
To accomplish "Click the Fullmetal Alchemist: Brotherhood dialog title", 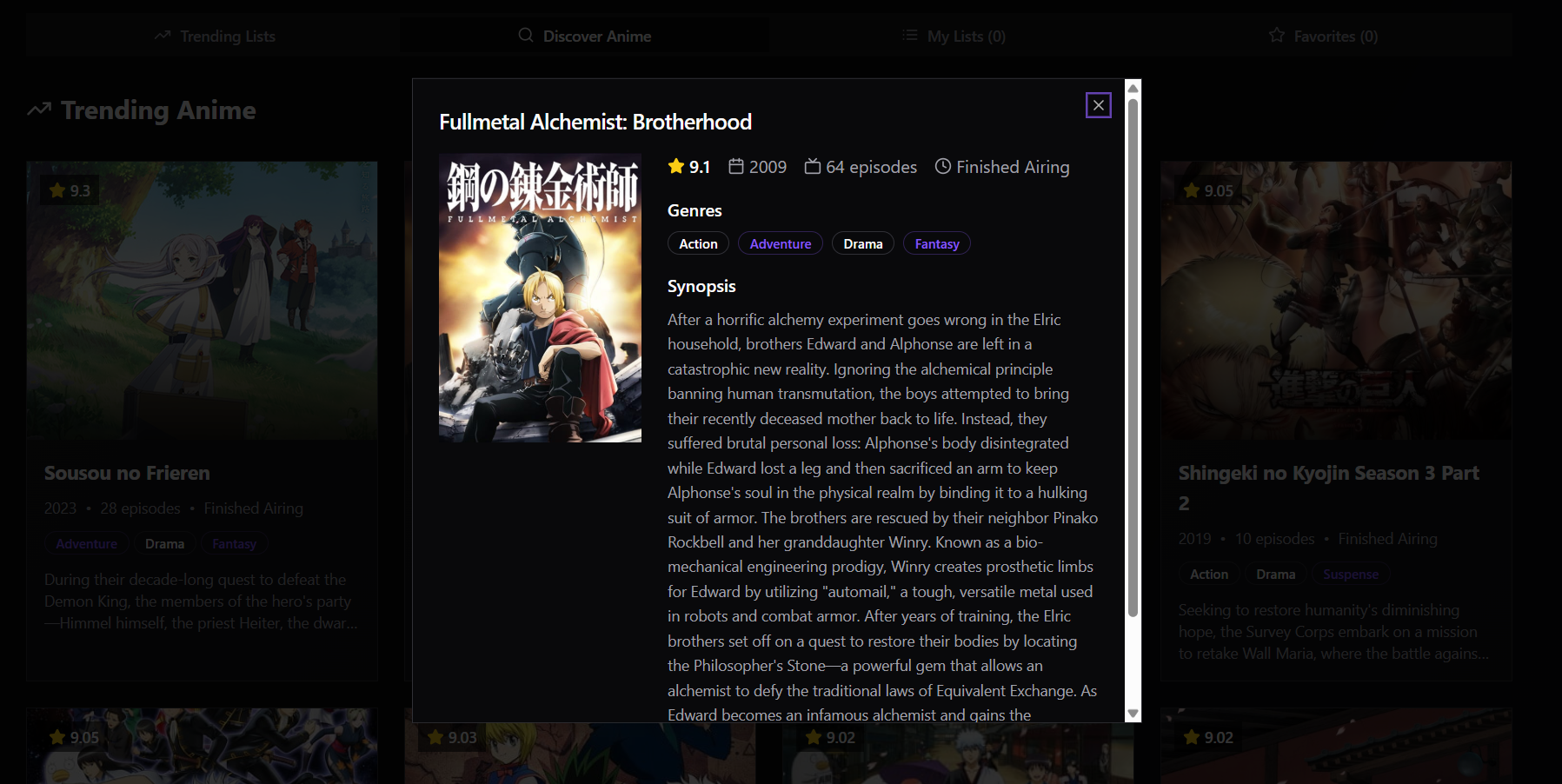I will [x=595, y=122].
